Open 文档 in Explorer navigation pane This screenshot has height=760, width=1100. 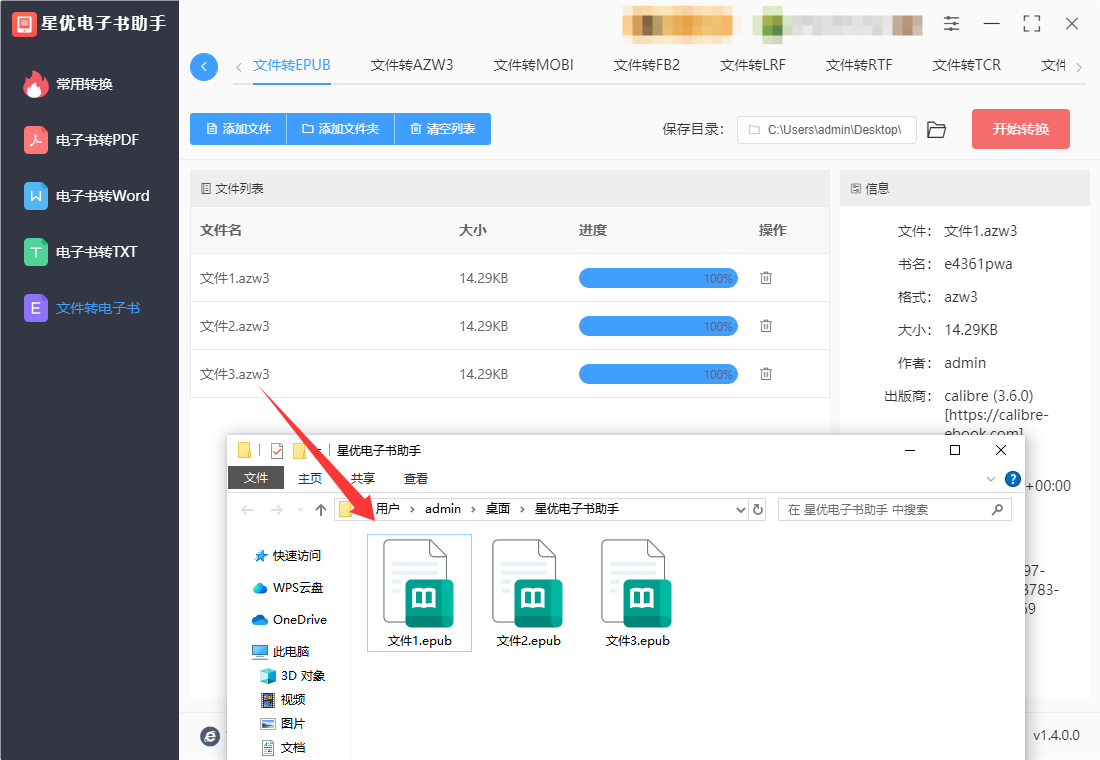(x=283, y=747)
